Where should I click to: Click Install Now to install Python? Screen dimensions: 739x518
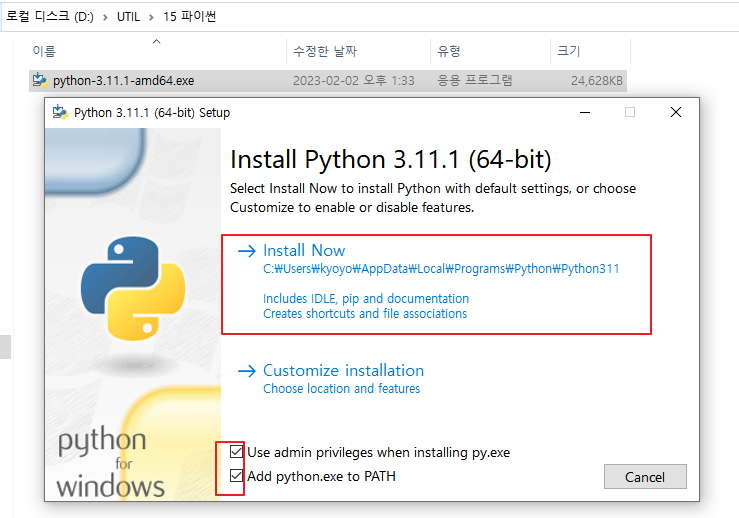pos(304,251)
